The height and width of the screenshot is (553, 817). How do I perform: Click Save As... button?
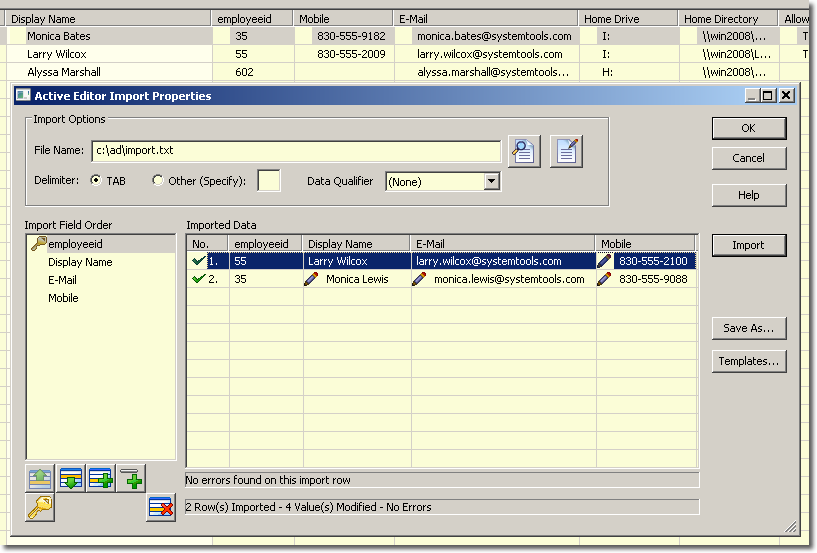(x=749, y=328)
